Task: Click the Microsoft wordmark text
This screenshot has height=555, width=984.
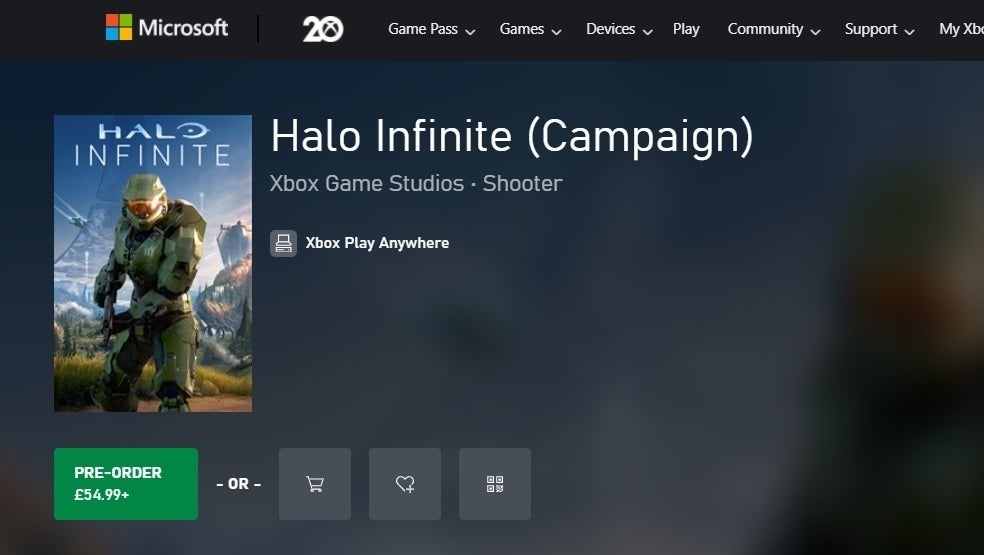Action: tap(183, 28)
